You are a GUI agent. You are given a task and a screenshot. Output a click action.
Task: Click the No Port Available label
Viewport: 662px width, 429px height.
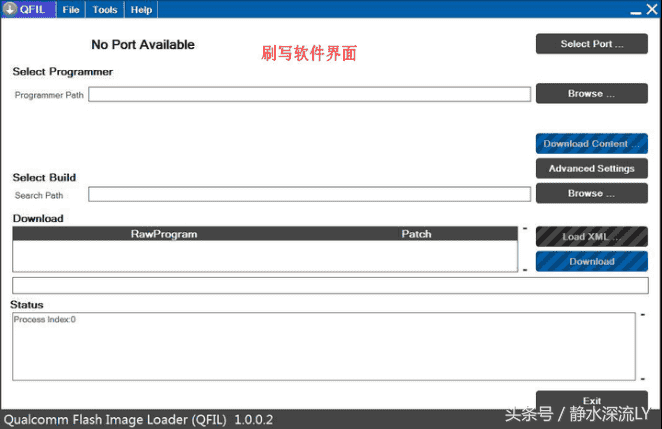(x=143, y=44)
